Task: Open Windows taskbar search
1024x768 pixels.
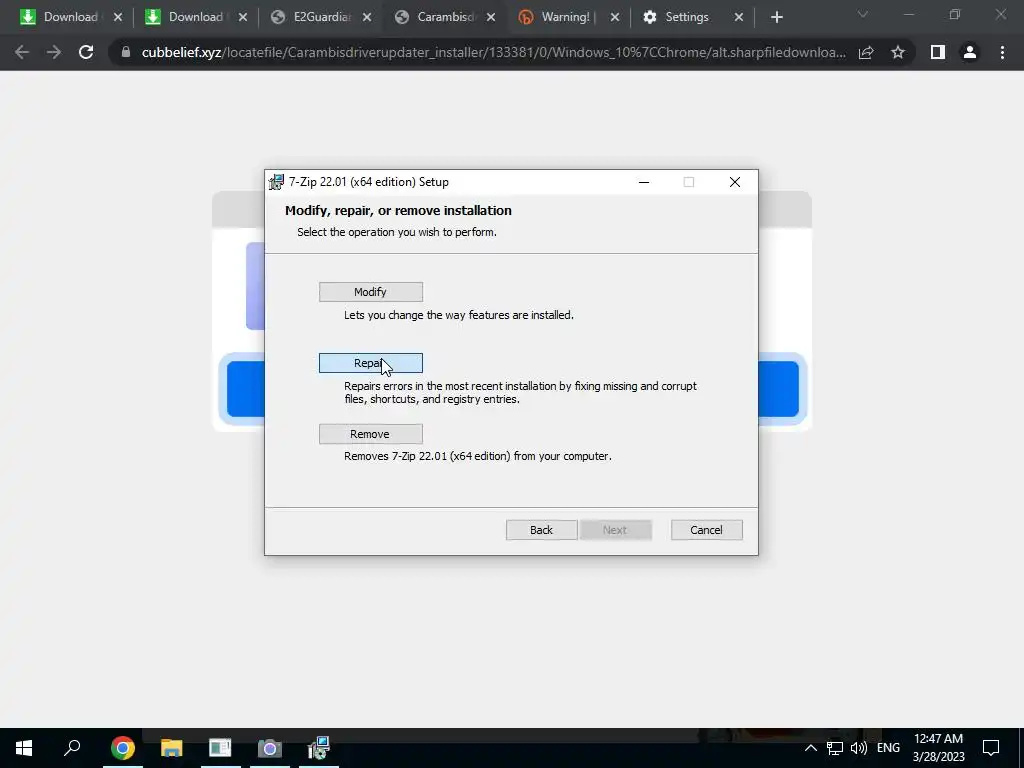Action: [72, 748]
